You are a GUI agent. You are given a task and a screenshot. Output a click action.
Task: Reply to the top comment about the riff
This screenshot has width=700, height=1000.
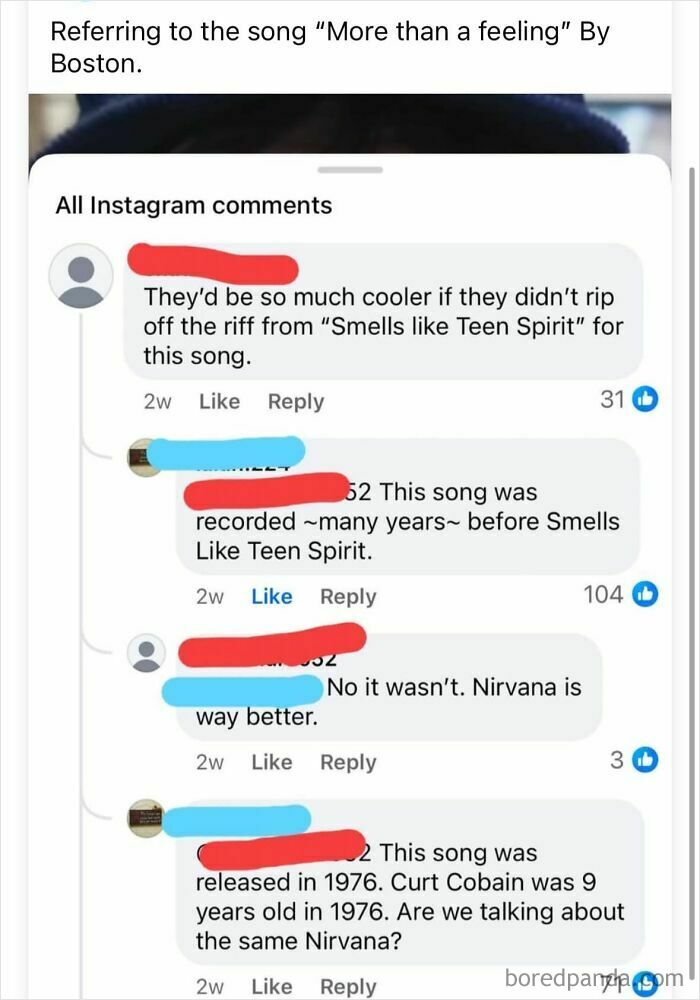(297, 401)
